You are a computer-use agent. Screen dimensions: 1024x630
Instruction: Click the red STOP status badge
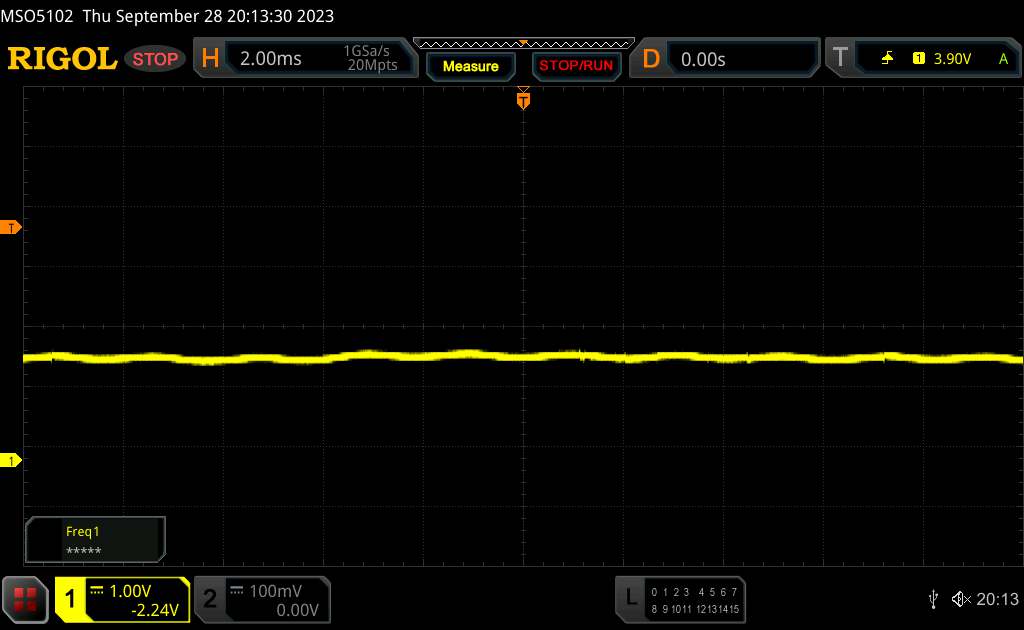pyautogui.click(x=157, y=59)
